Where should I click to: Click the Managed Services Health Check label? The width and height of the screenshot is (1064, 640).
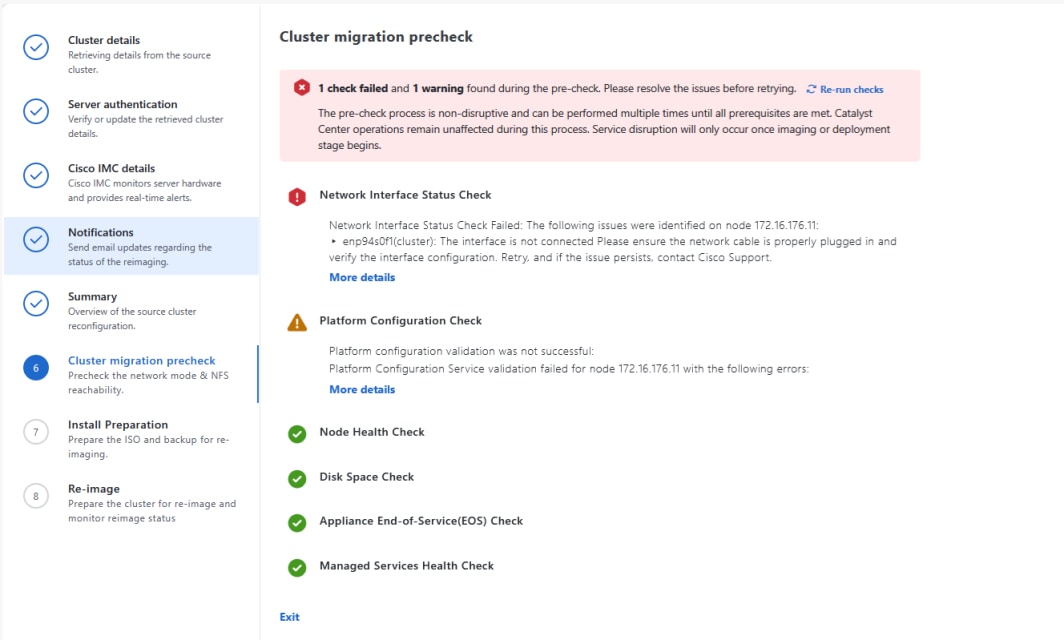(x=406, y=565)
